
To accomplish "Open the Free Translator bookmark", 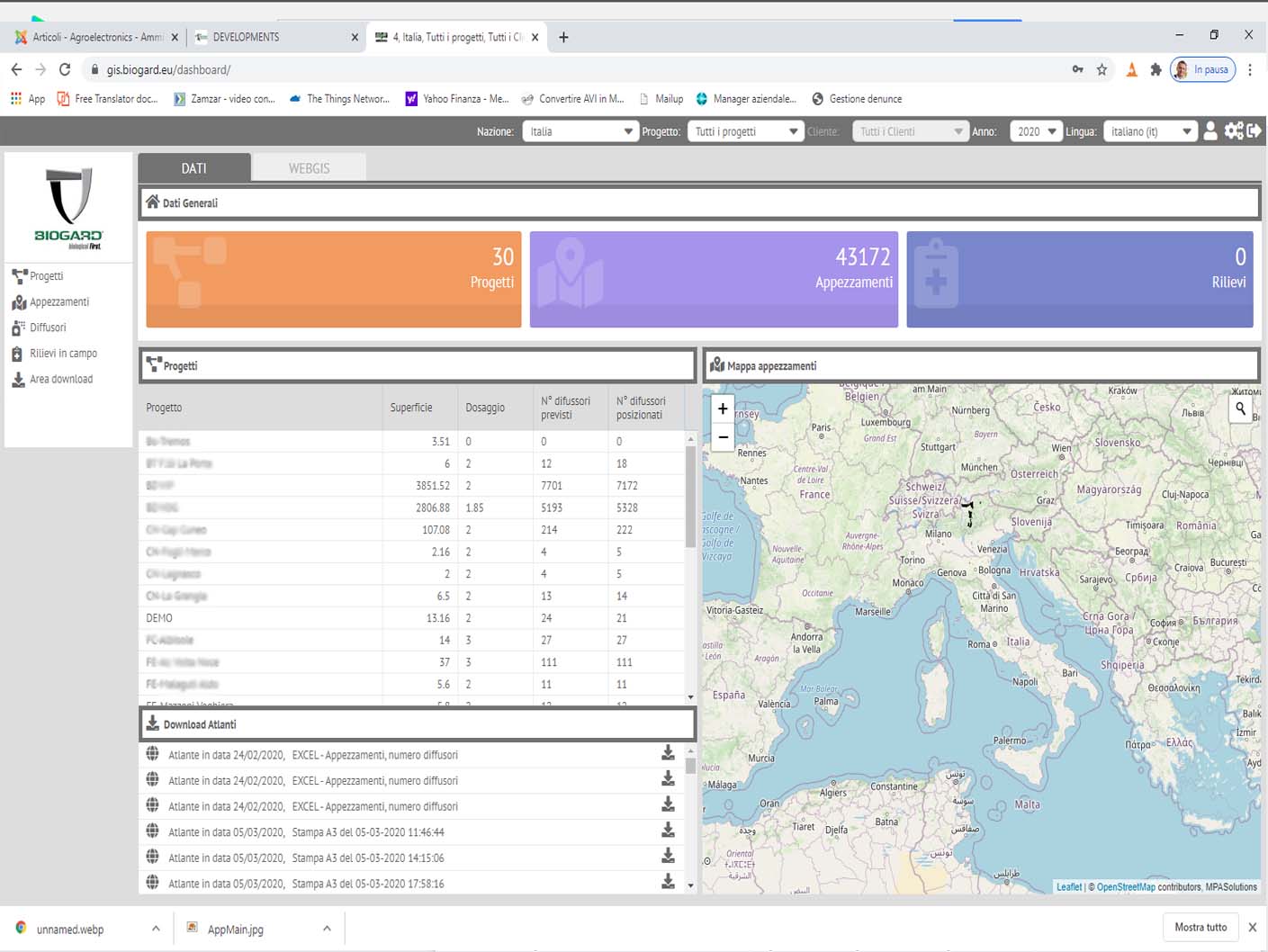I will [x=107, y=99].
